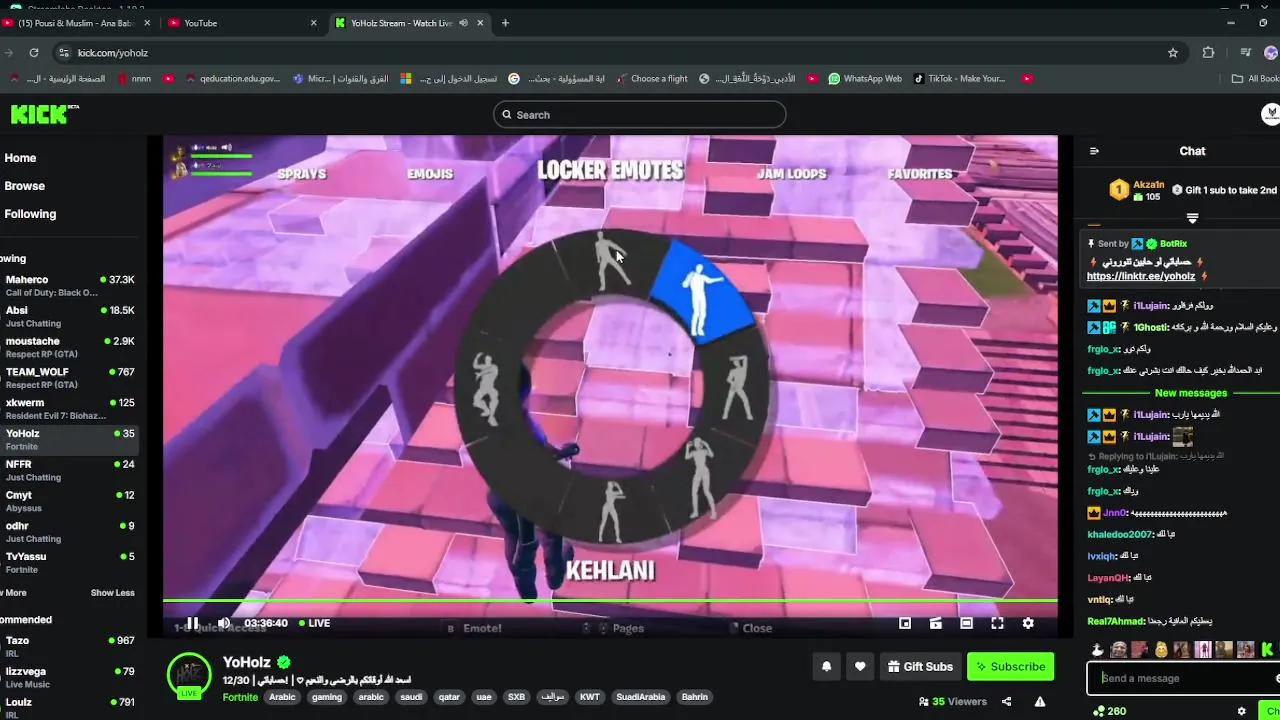This screenshot has width=1280, height=720.
Task: Open Cmyt Abyssus channel
Action: pos(70,501)
